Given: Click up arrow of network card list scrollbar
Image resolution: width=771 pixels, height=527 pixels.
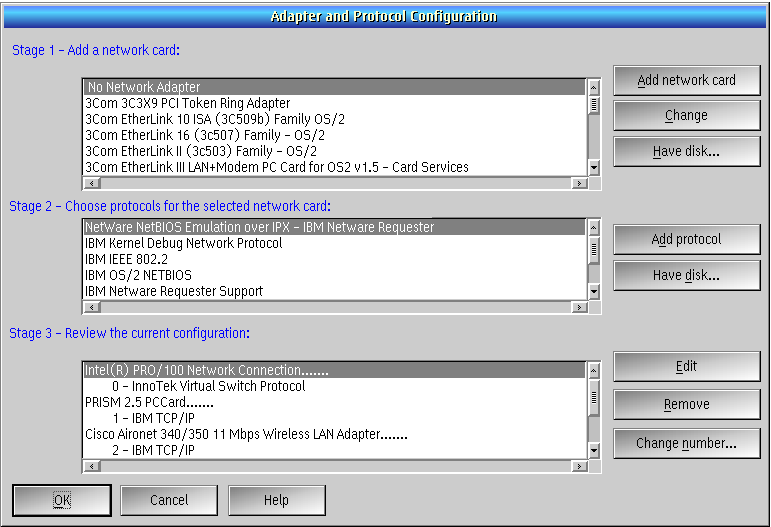Looking at the screenshot, I should click(594, 88).
